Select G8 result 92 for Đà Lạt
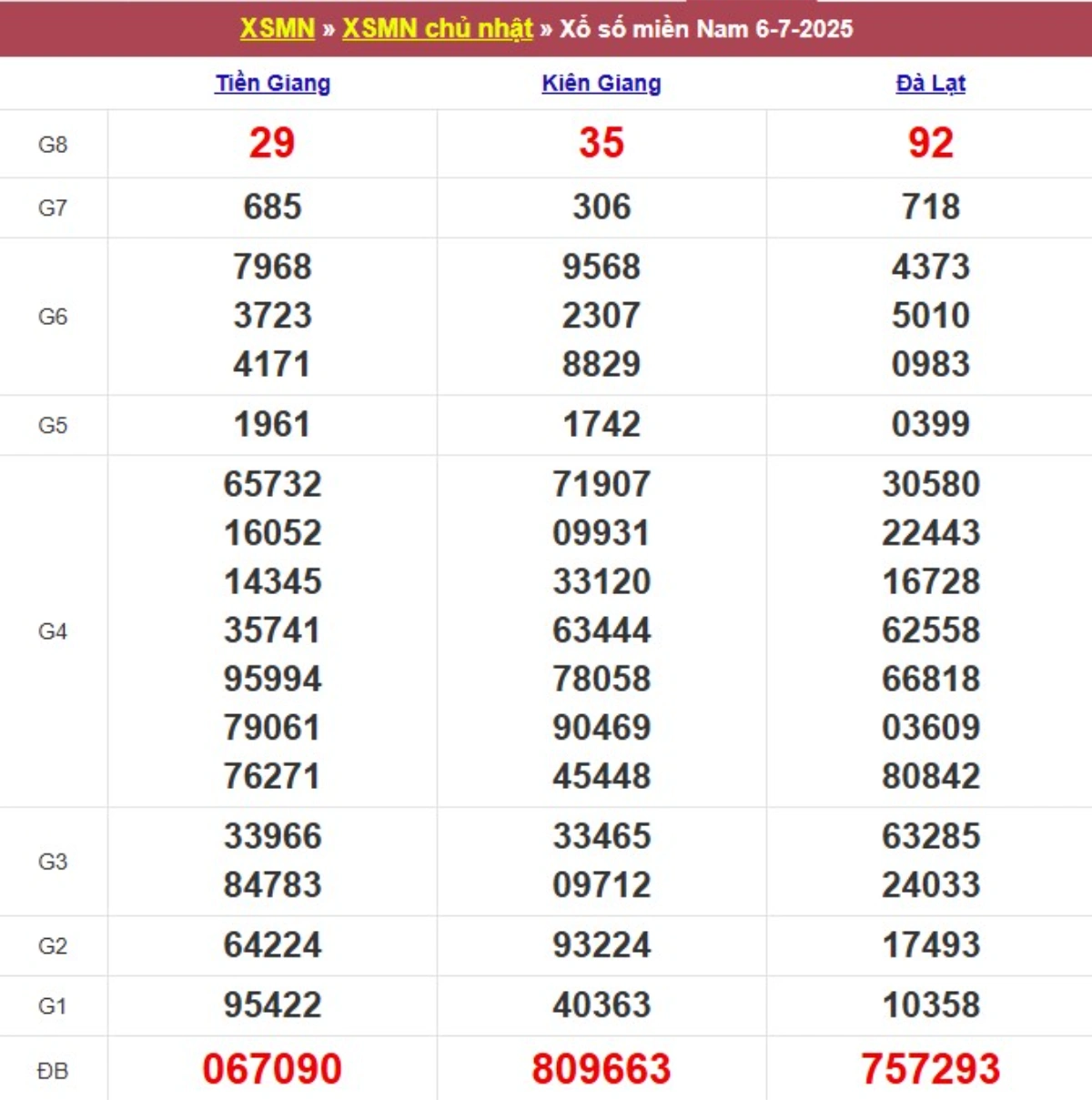This screenshot has height=1100, width=1092. (x=931, y=143)
